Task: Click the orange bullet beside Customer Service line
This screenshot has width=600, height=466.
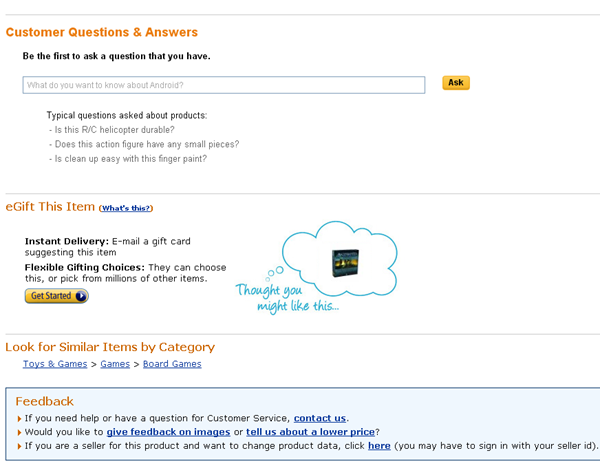Action: pos(19,418)
